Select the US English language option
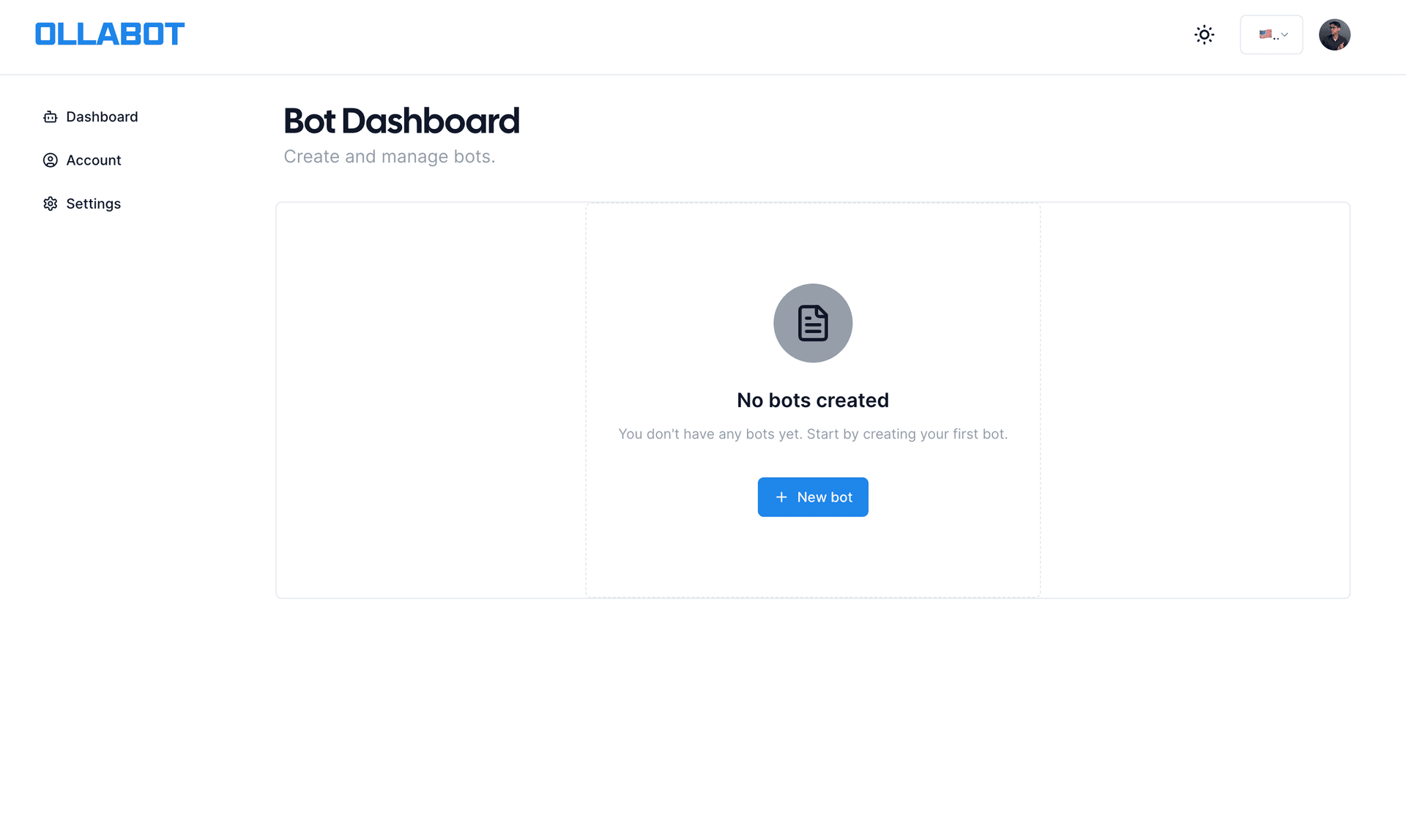 click(1271, 34)
